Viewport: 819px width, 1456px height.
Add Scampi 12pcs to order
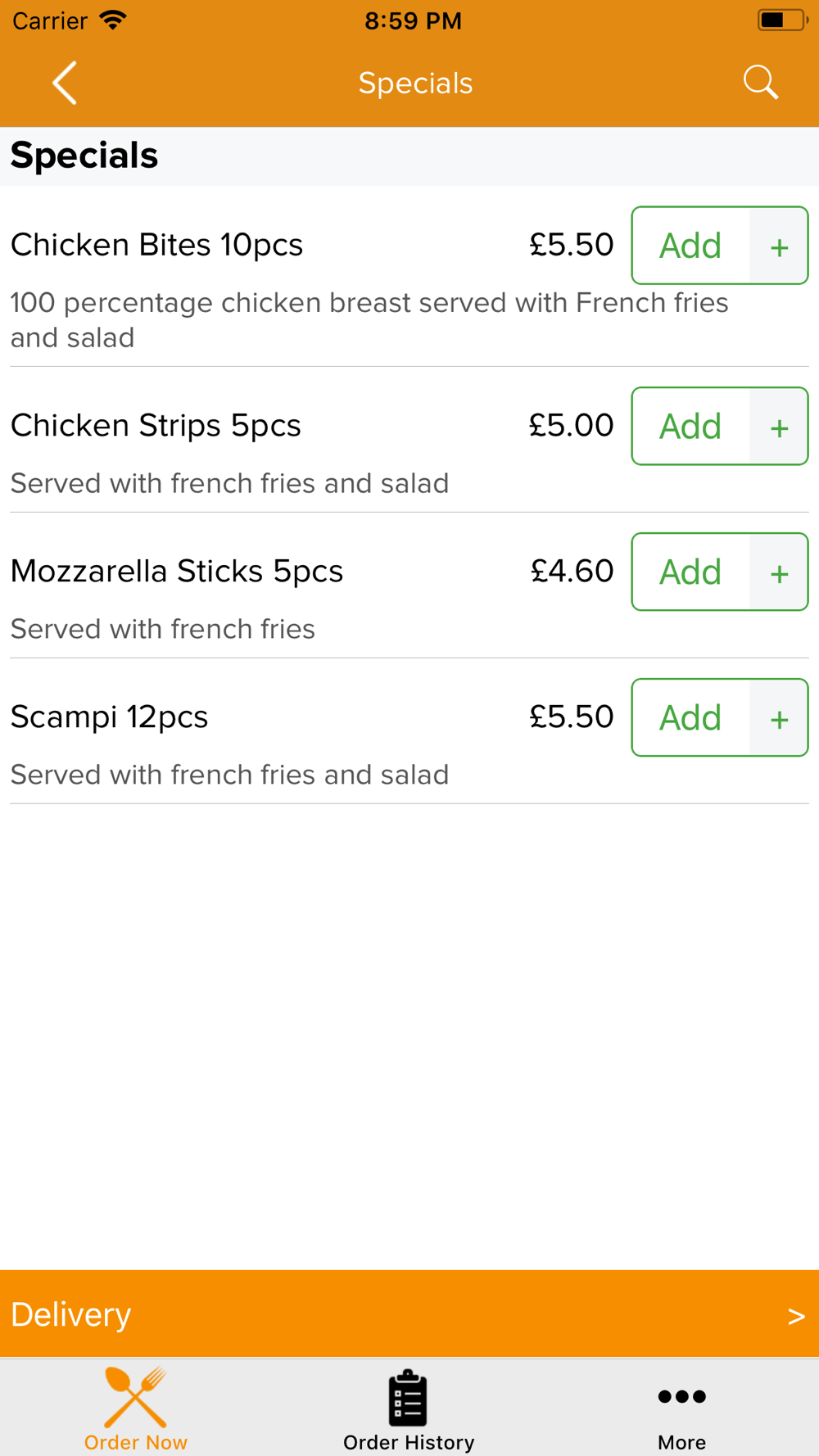[x=690, y=717]
